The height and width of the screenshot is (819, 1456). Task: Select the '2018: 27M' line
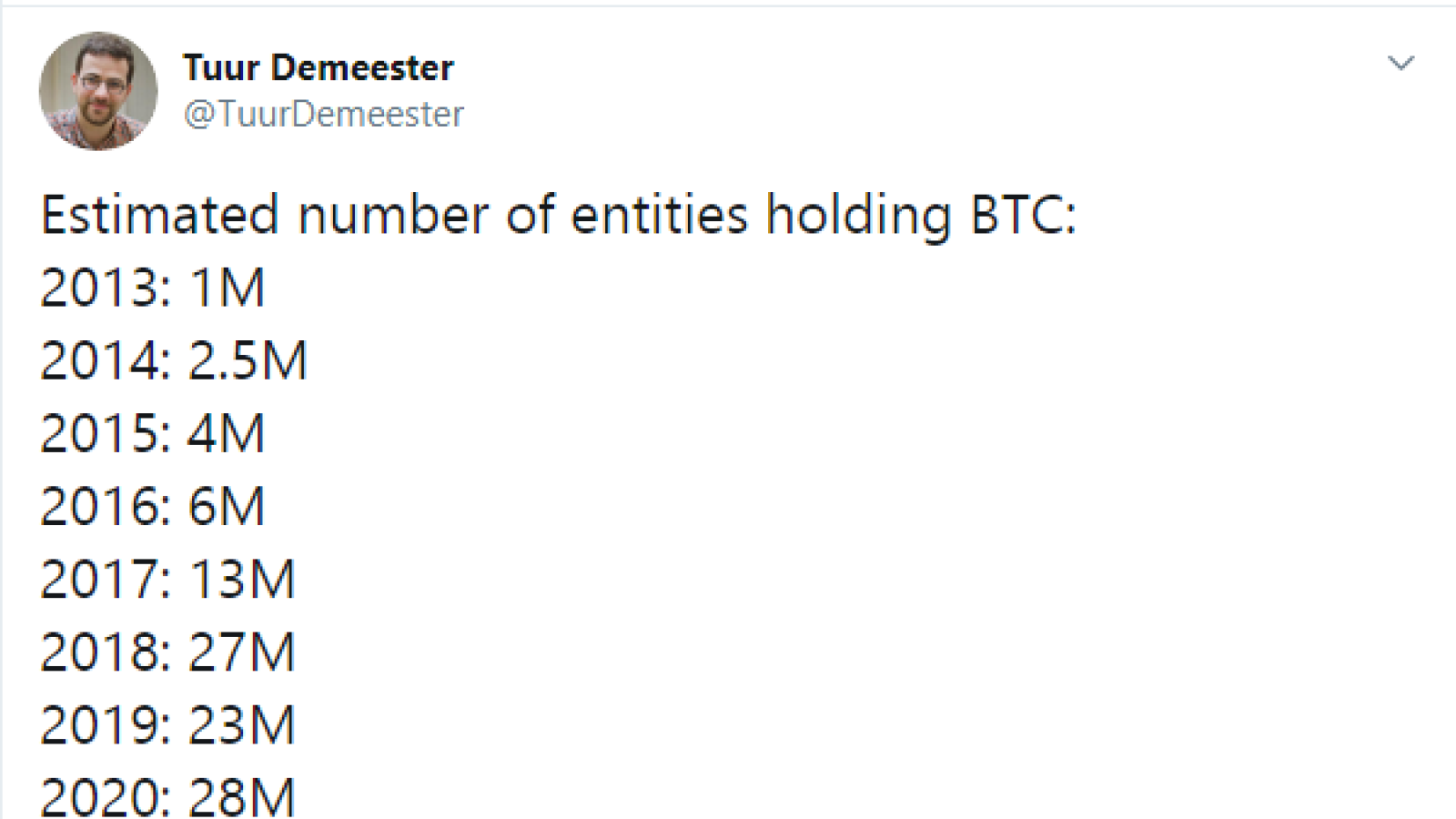pos(168,652)
